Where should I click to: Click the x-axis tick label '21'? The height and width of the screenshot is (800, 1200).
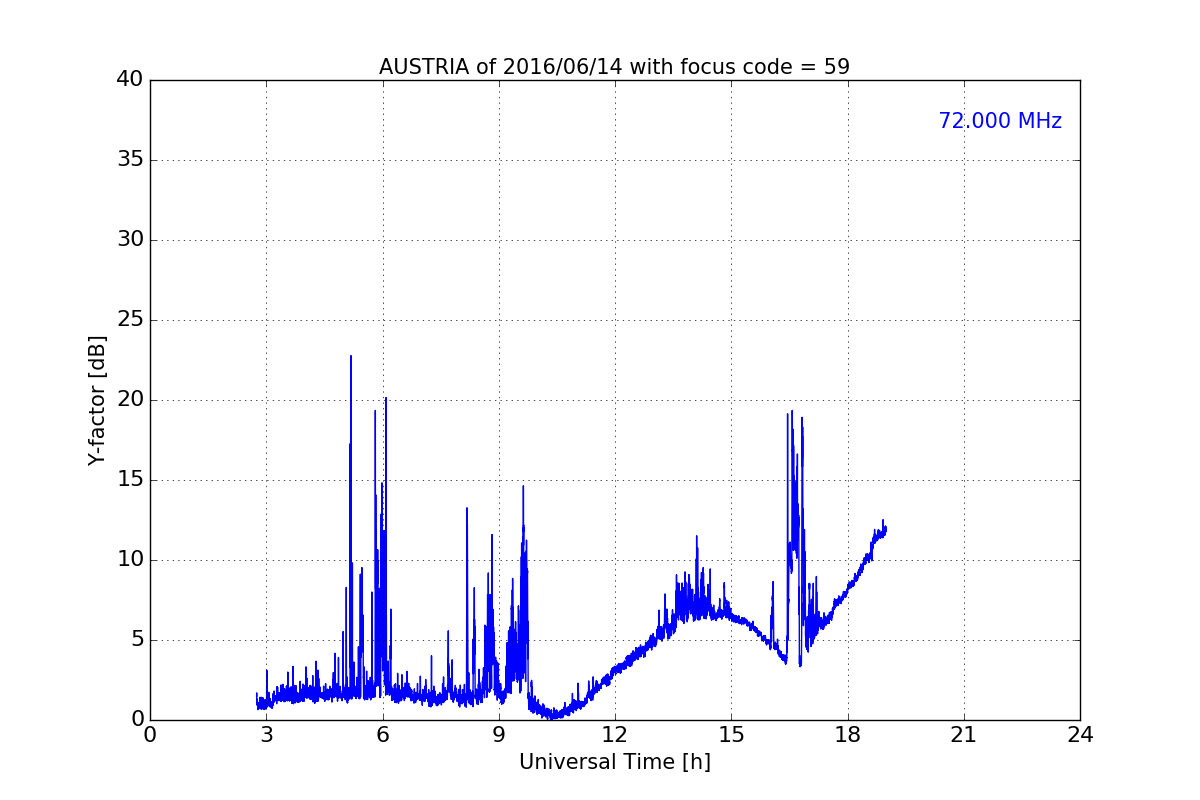click(964, 735)
